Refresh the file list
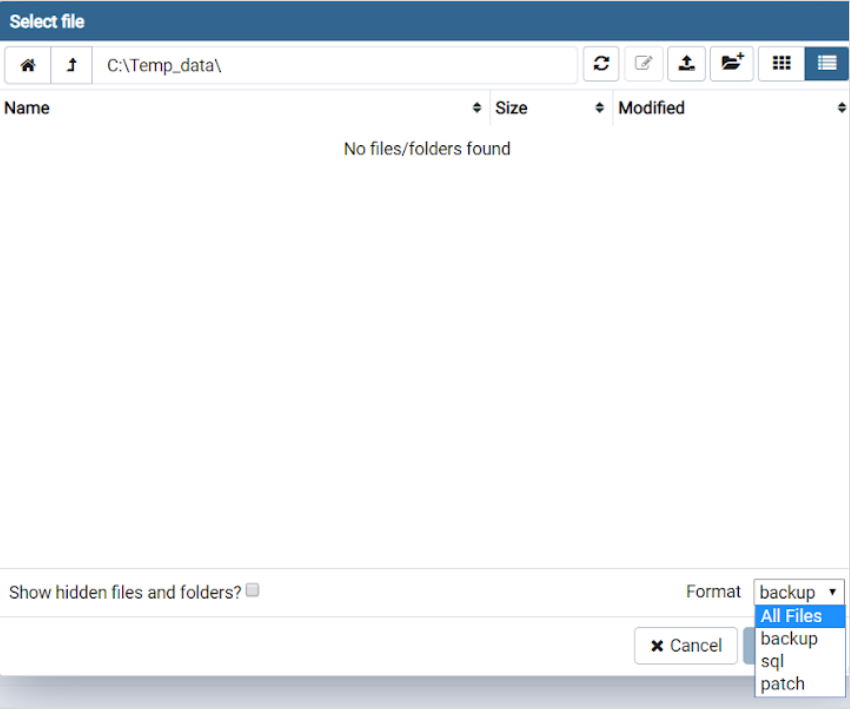Image resolution: width=850 pixels, height=709 pixels. tap(601, 64)
